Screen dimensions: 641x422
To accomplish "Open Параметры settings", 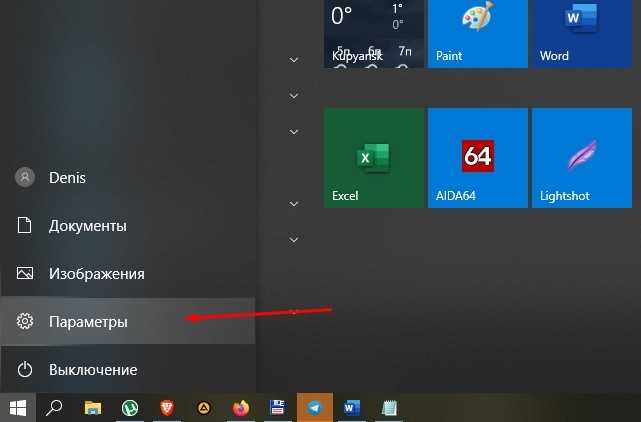I will 128,321.
